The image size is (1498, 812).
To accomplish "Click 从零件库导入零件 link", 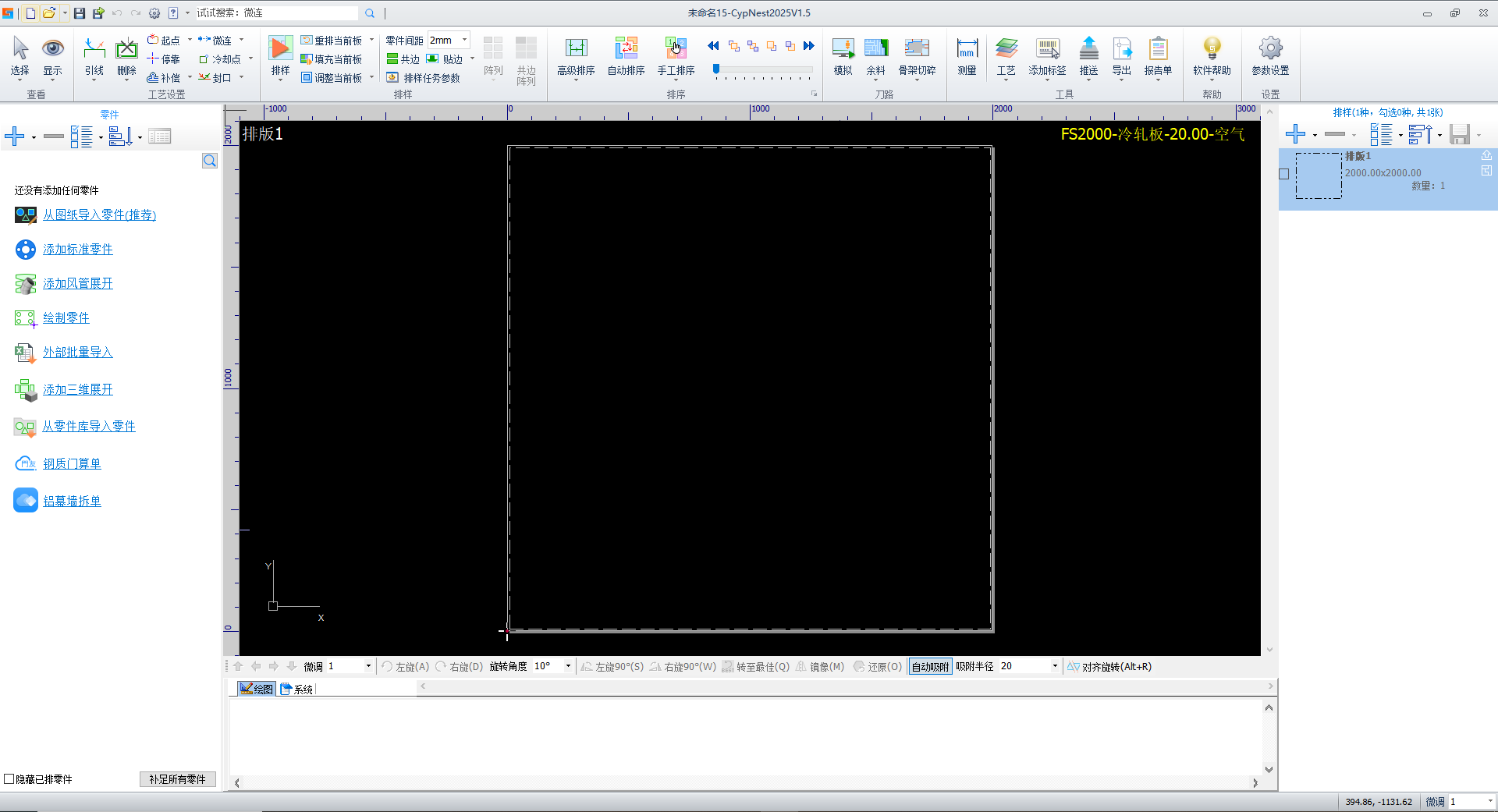I will pos(89,426).
